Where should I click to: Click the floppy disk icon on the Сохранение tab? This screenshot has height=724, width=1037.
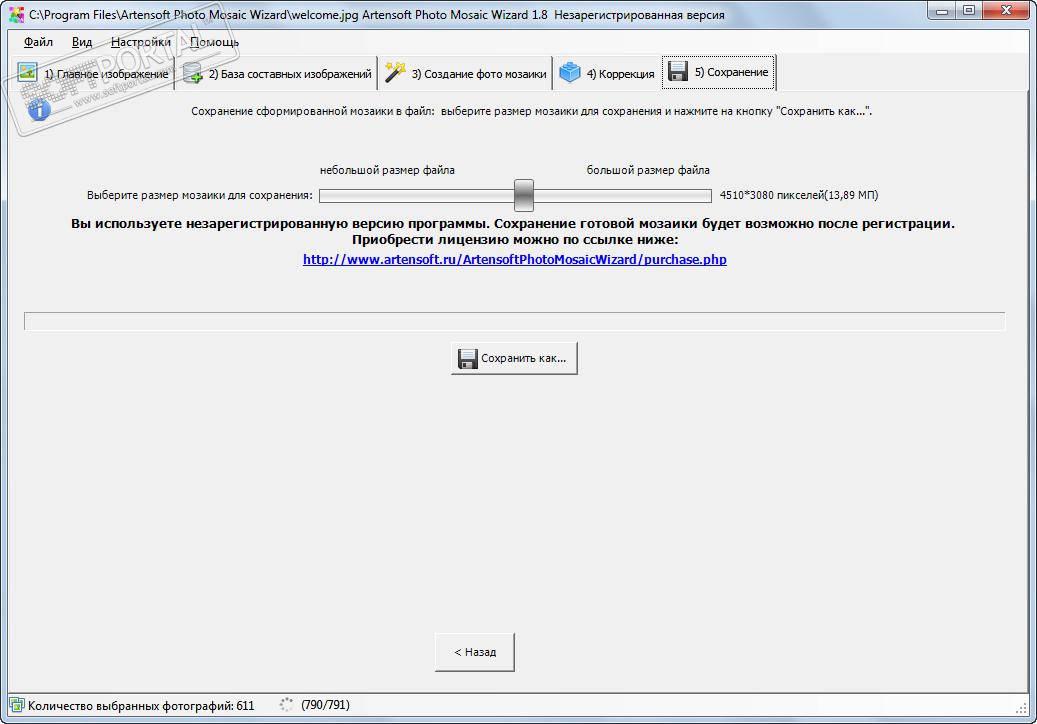[x=678, y=71]
